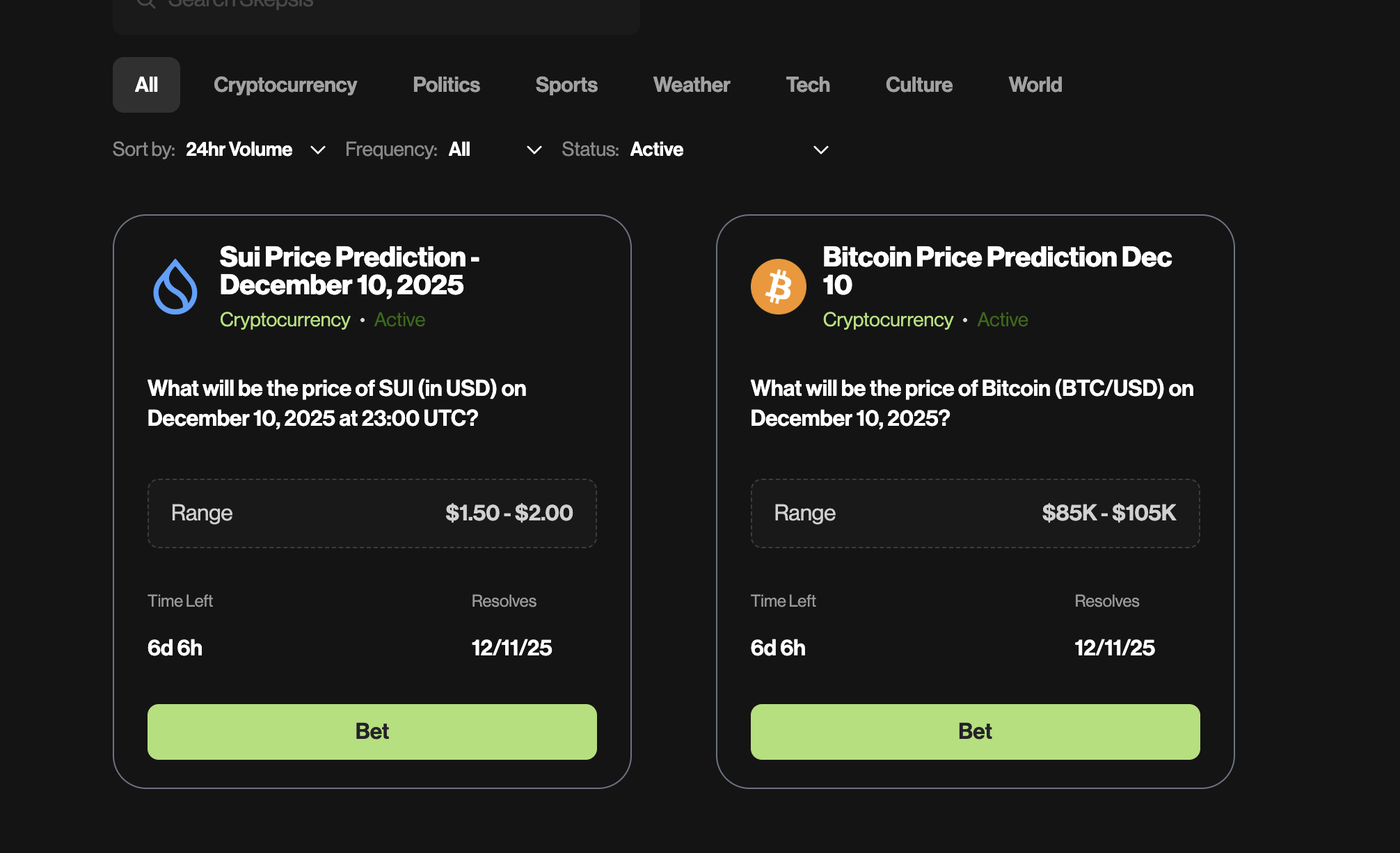The width and height of the screenshot is (1400, 853).
Task: Open the Culture tab
Action: point(919,85)
